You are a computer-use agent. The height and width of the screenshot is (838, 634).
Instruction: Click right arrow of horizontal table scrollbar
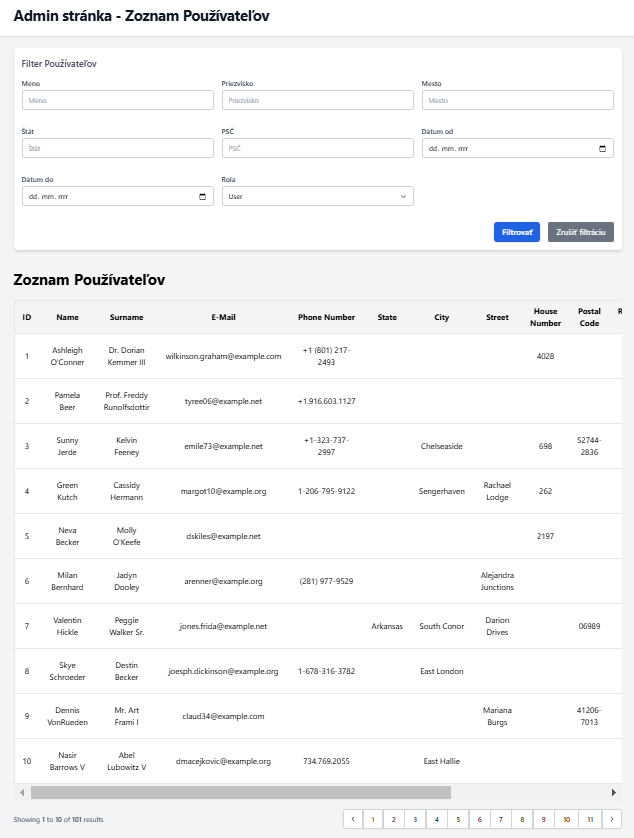[x=614, y=793]
